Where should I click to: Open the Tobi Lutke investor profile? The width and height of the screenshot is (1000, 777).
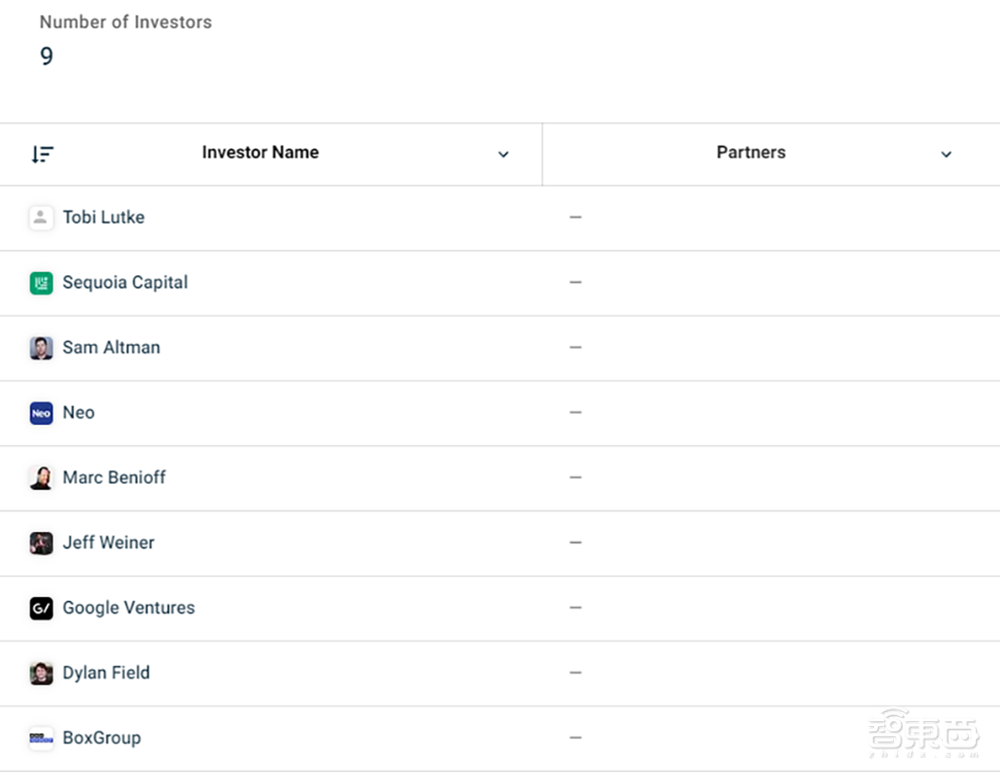click(x=103, y=218)
